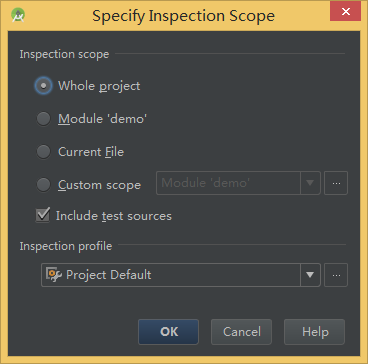Enable the Custom scope radio option
Screen dimensions: 368x364
43,185
